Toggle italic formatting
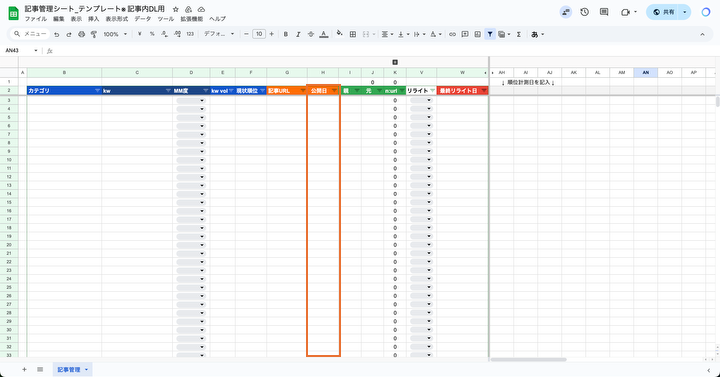720x377 pixels. point(298,34)
